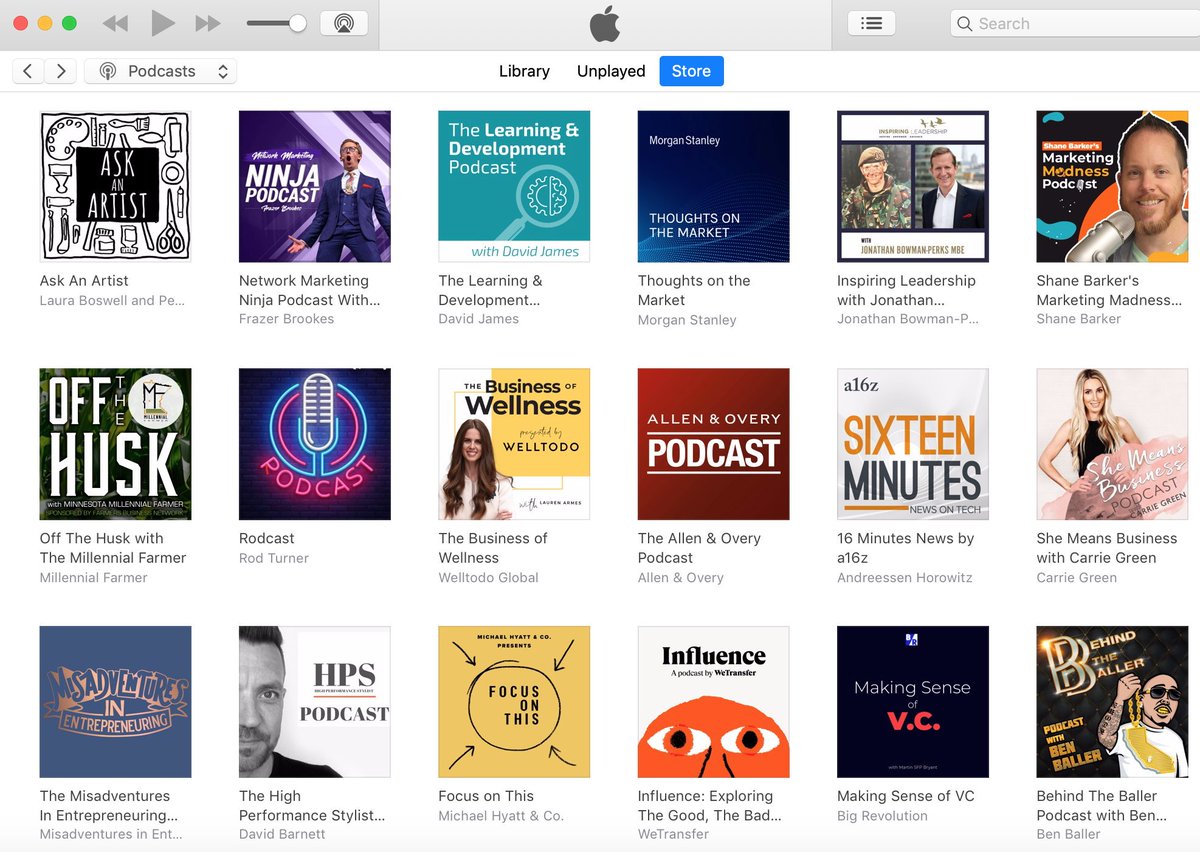
Task: Click 'Behind The Baller Podcast with Ben...' title
Action: coord(1102,806)
